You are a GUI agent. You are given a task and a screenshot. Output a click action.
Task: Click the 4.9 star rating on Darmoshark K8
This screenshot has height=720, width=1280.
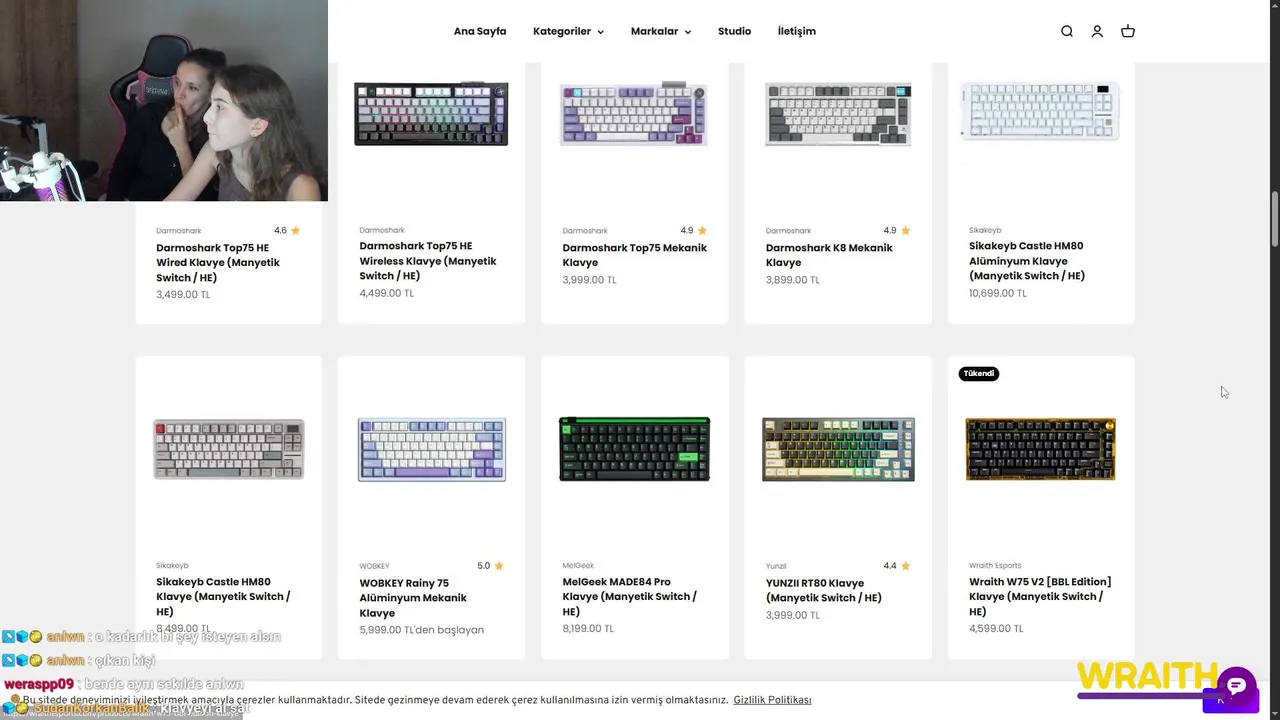897,230
